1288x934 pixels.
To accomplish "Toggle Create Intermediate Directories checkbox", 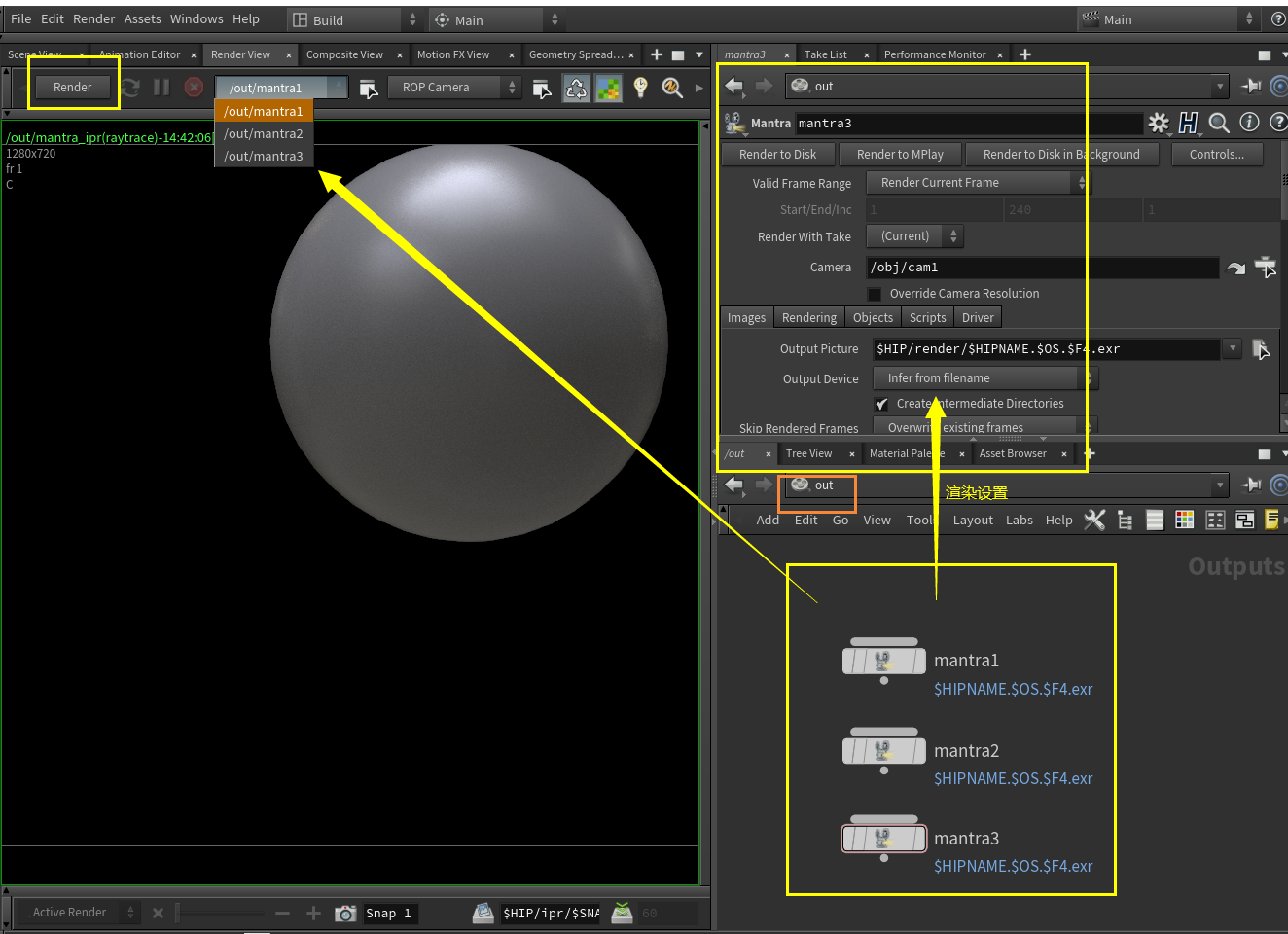I will point(881,404).
